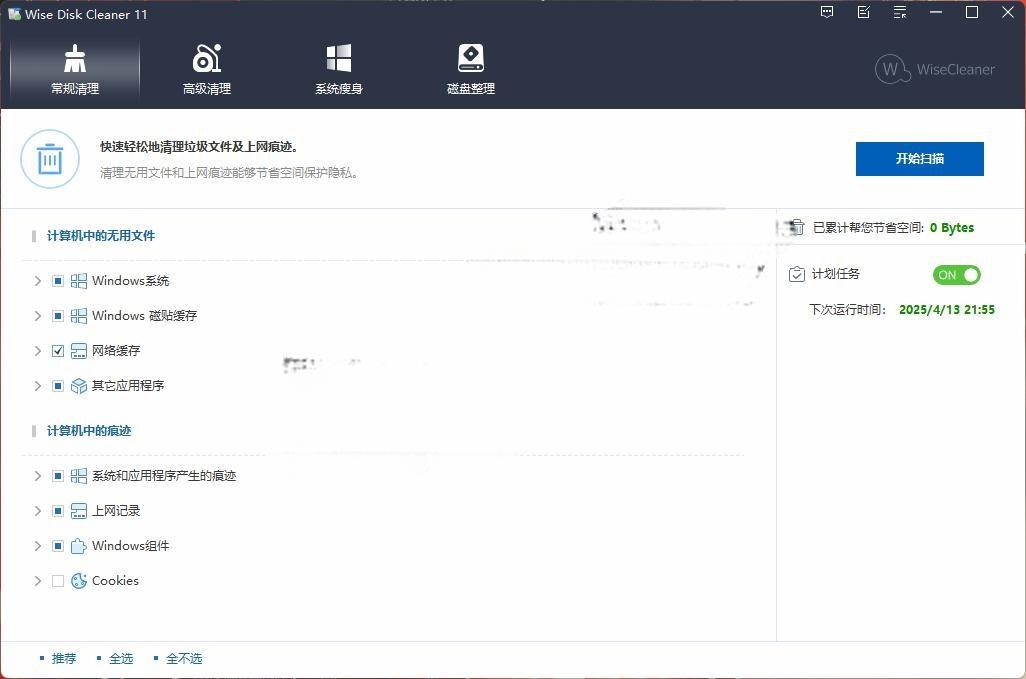Click the Windows组件 puzzle icon

point(79,546)
